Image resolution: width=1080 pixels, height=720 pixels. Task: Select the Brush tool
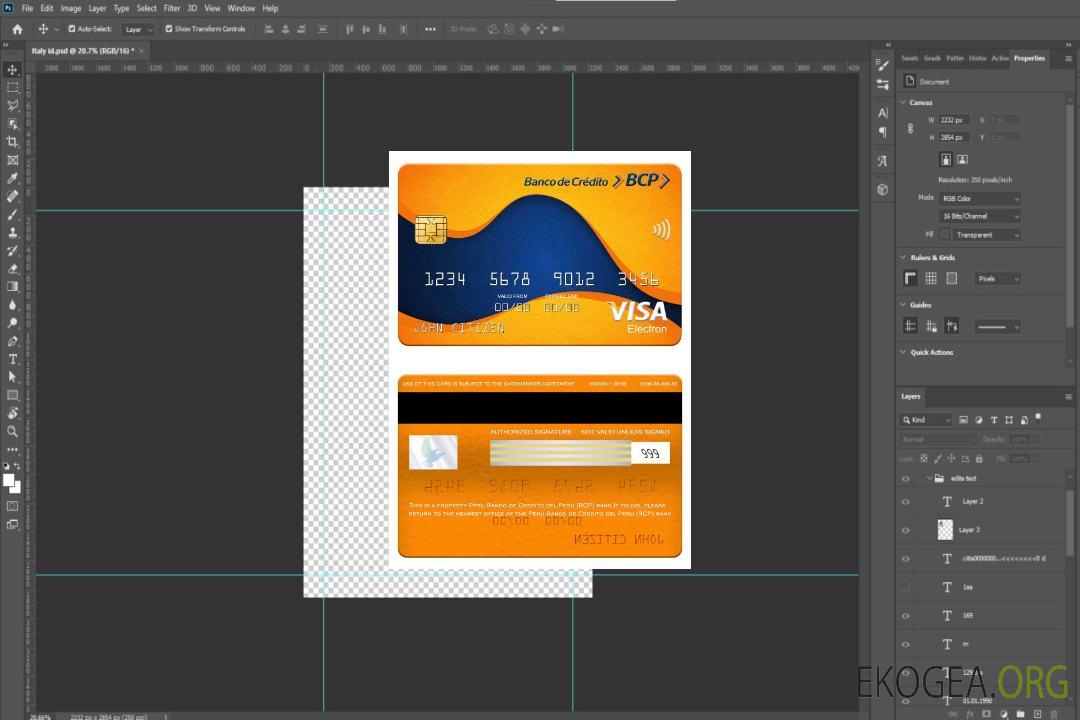click(x=12, y=214)
